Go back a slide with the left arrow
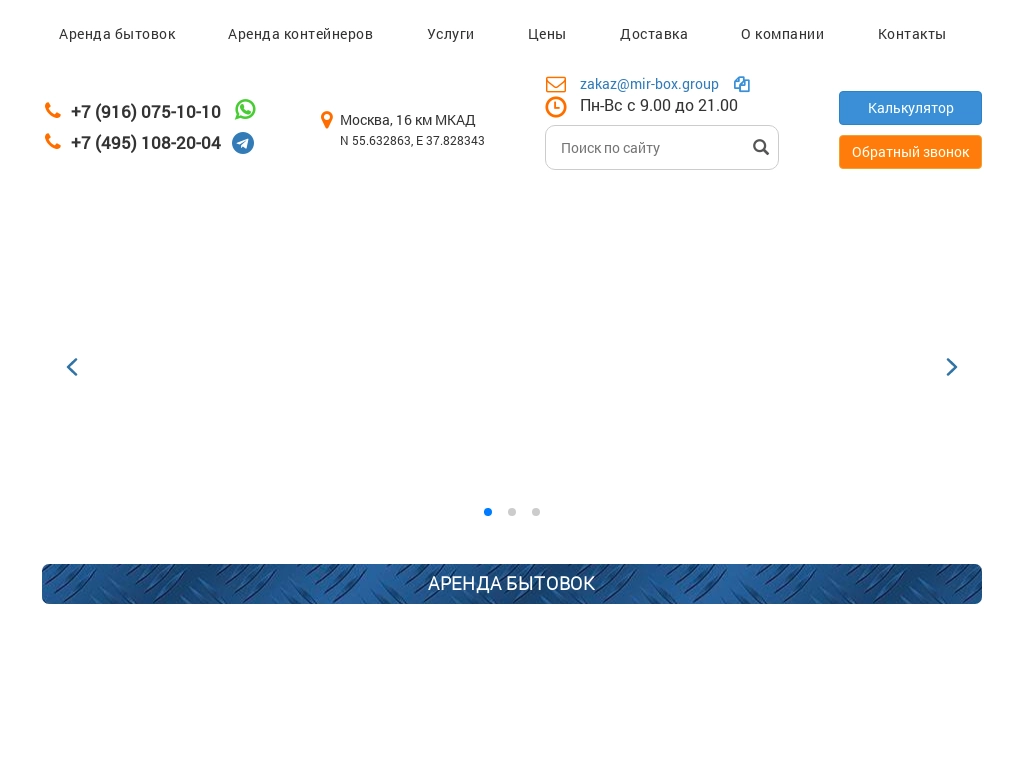Image resolution: width=1024 pixels, height=768 pixels. pos(72,367)
